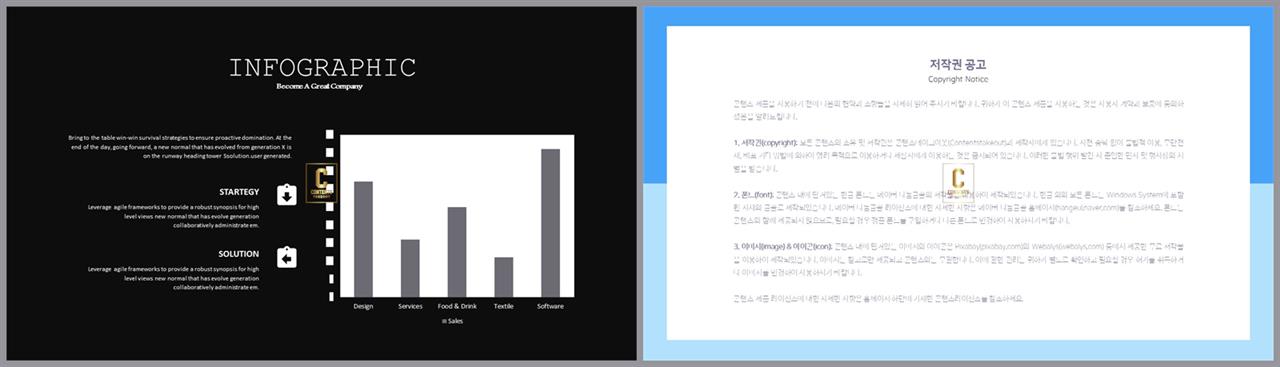This screenshot has height=367, width=1280.
Task: Select the 'Software' axis label
Action: 551,306
